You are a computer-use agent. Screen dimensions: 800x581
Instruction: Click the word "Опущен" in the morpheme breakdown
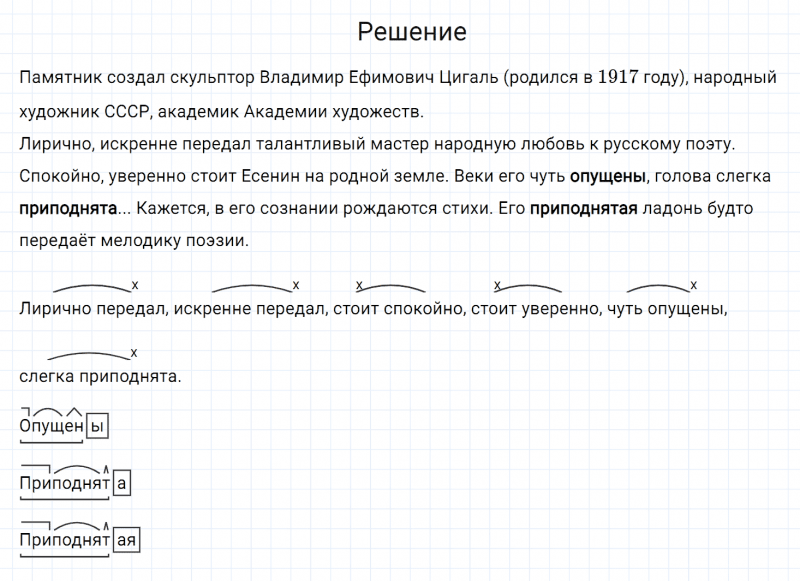pos(52,428)
